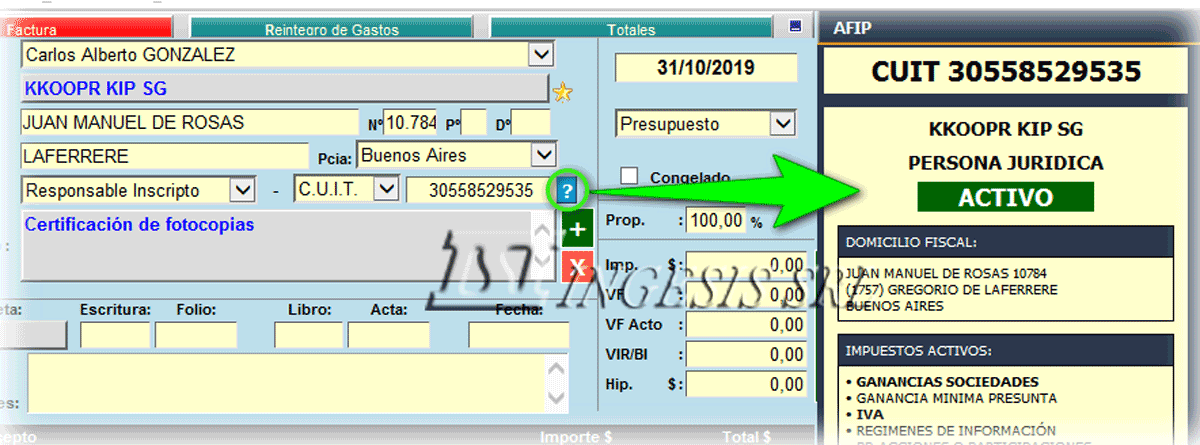Click the Acta input field
The image size is (1200, 445).
pyautogui.click(x=389, y=335)
